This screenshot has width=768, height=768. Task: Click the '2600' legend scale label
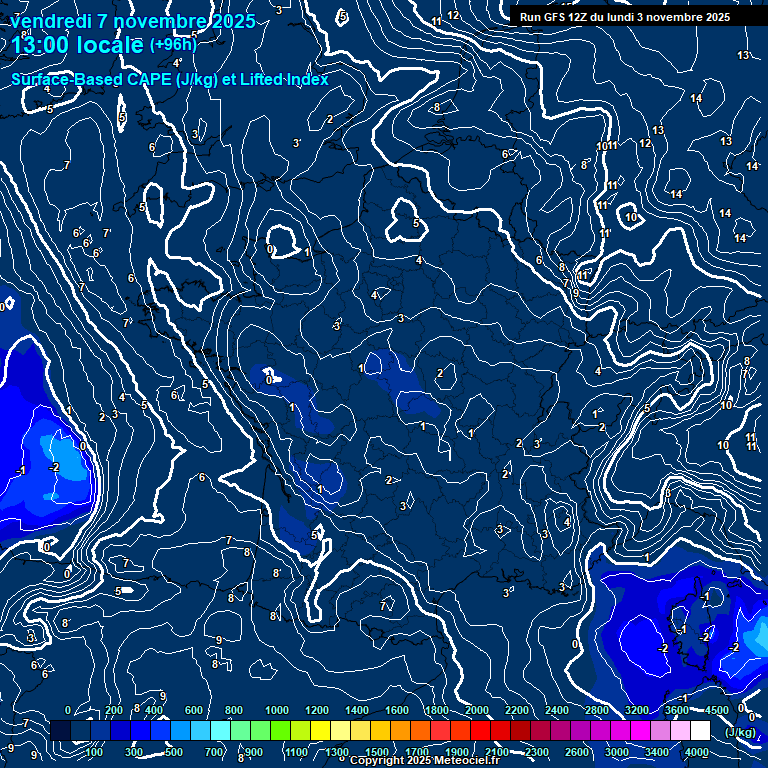(x=576, y=752)
